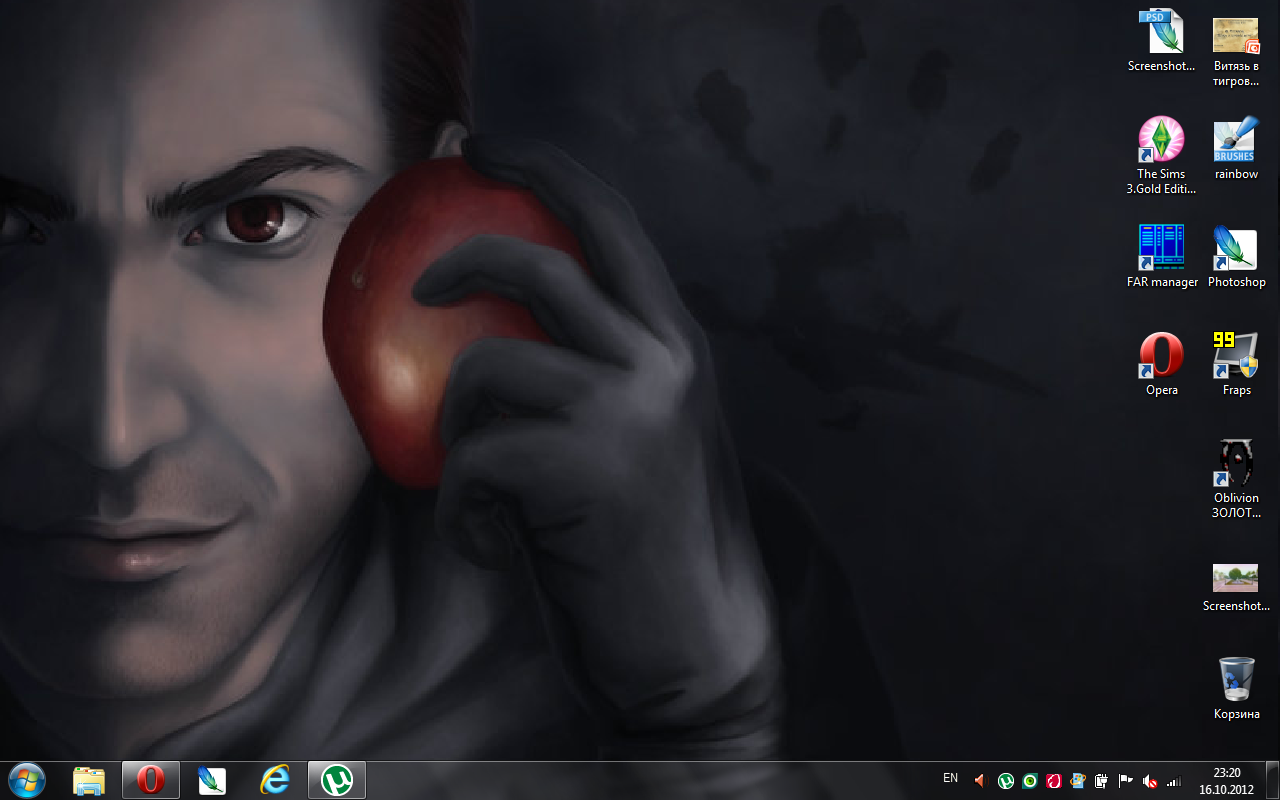Click the clock showing 23:20
The width and height of the screenshot is (1280, 800).
[x=1226, y=780]
